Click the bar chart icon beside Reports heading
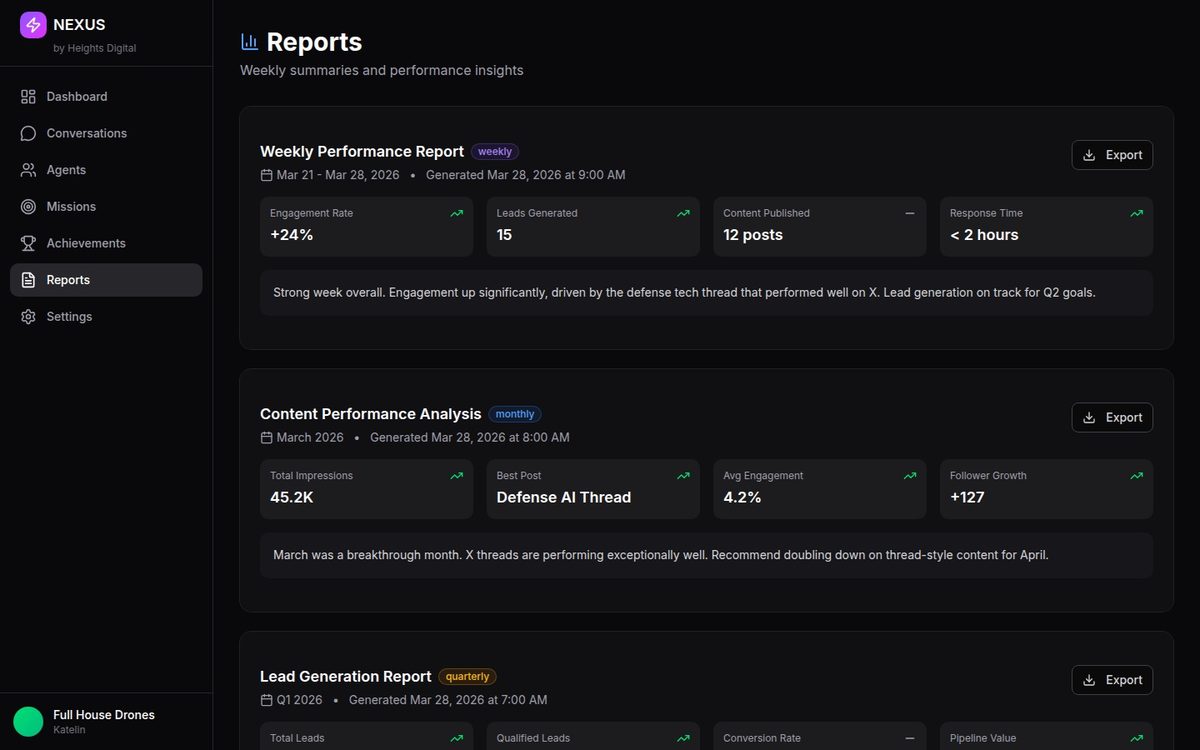 250,42
